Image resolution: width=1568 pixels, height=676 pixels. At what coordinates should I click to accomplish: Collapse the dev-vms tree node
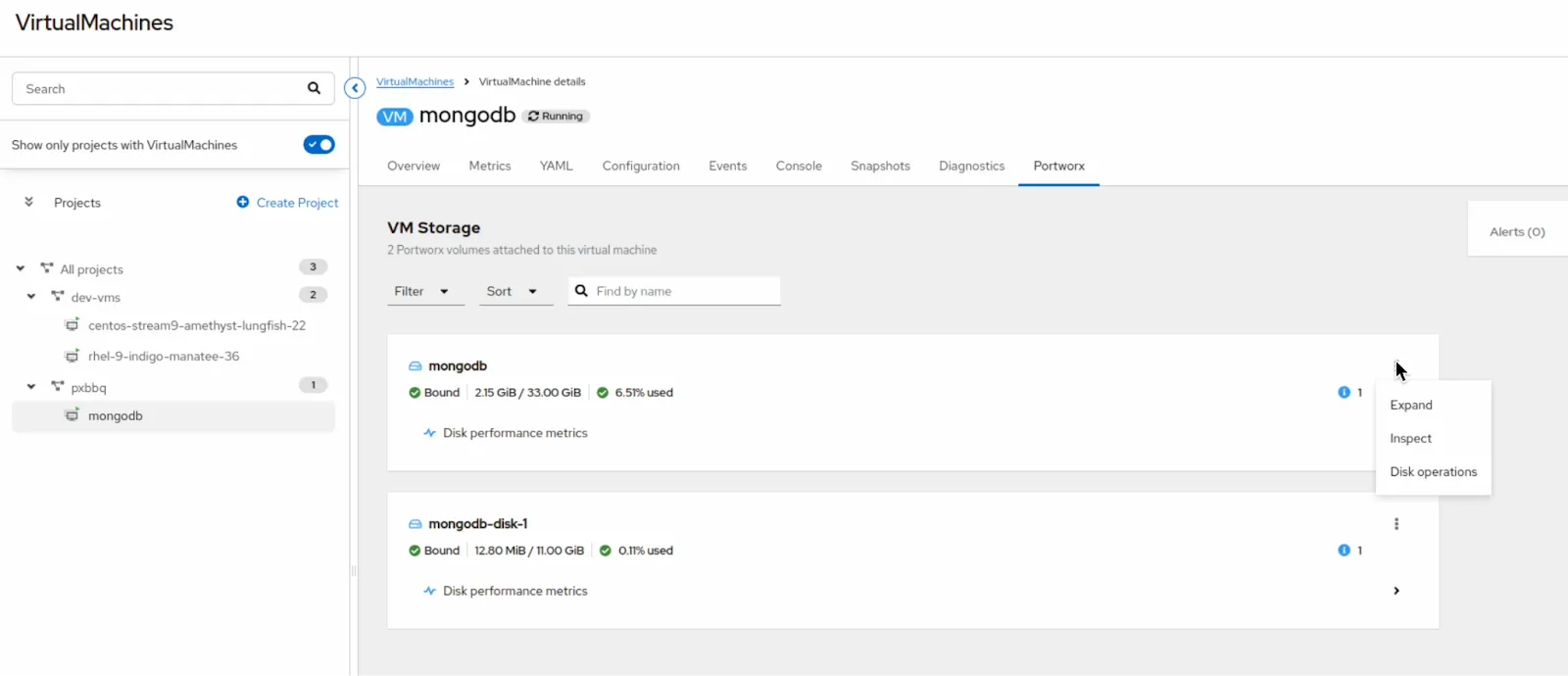(31, 296)
